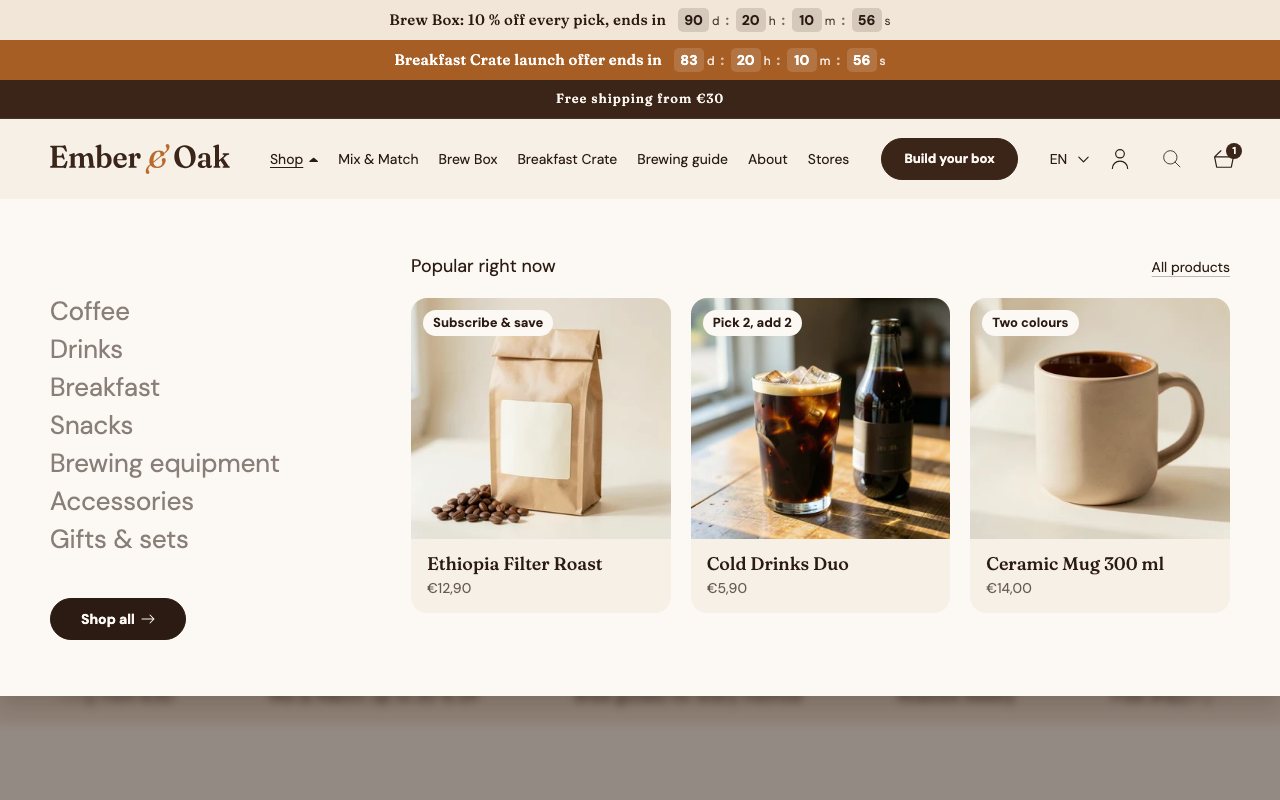
Task: Open the shopping basket icon
Action: (1226, 157)
